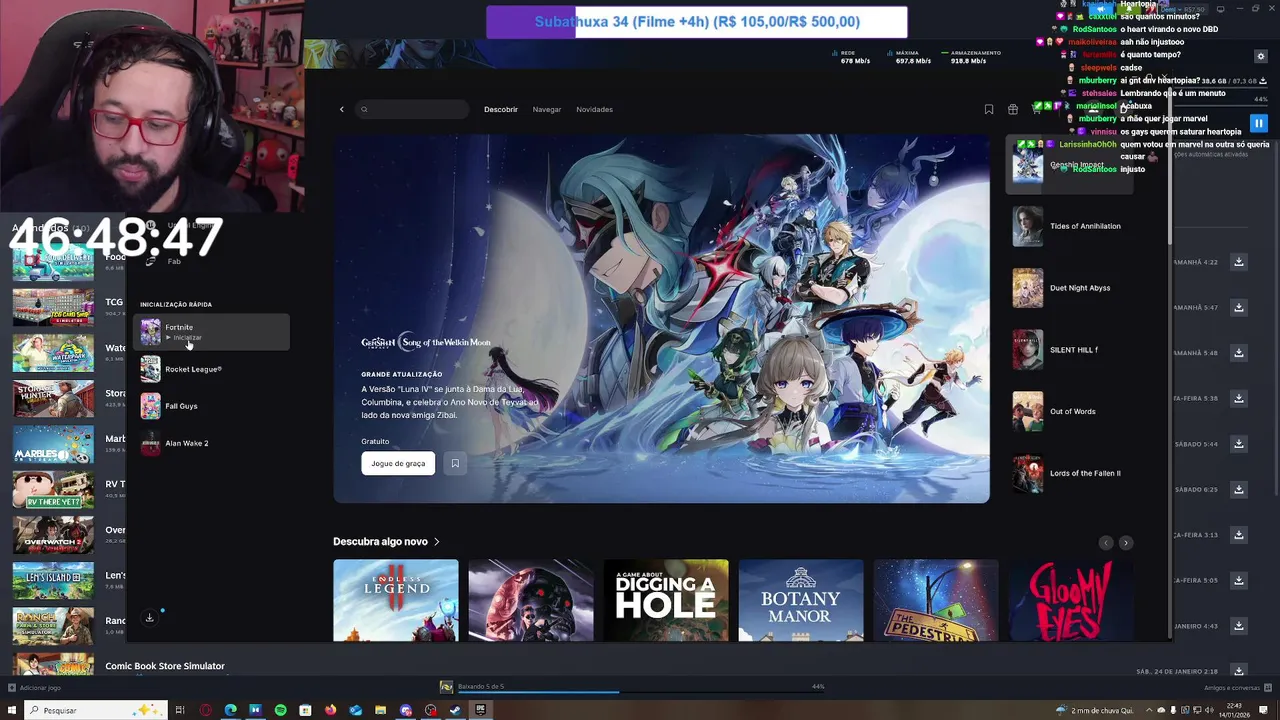Open A Game About Digging A Hole card
The height and width of the screenshot is (720, 1280).
(x=666, y=600)
